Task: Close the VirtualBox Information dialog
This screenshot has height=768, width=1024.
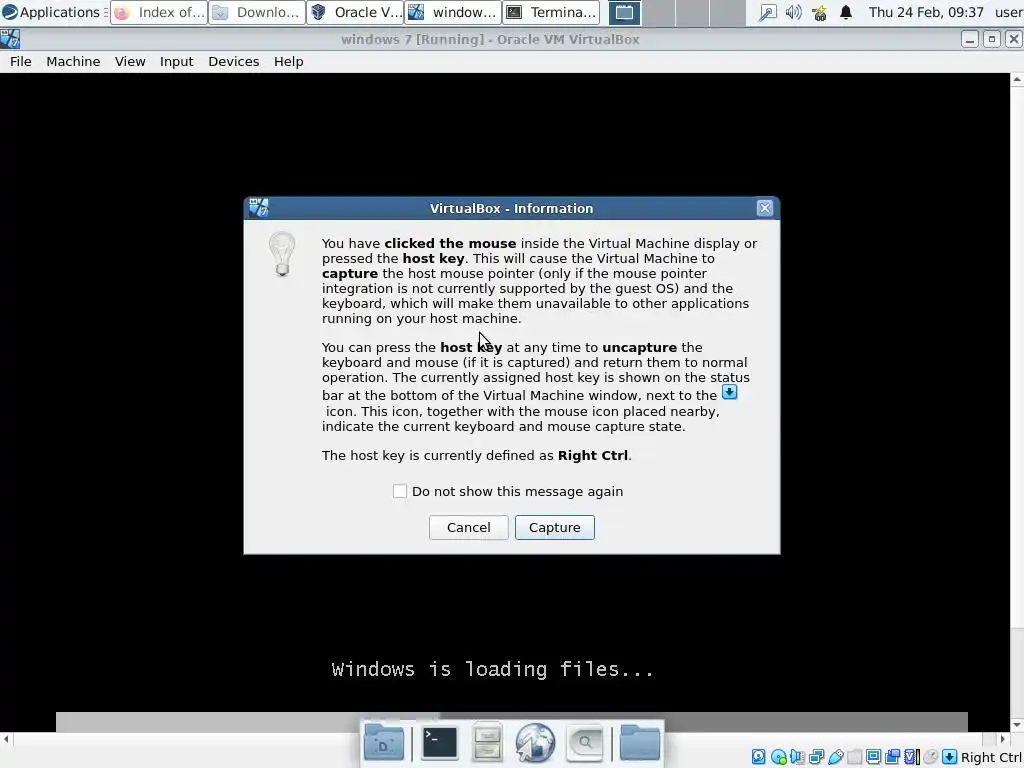Action: click(x=765, y=208)
